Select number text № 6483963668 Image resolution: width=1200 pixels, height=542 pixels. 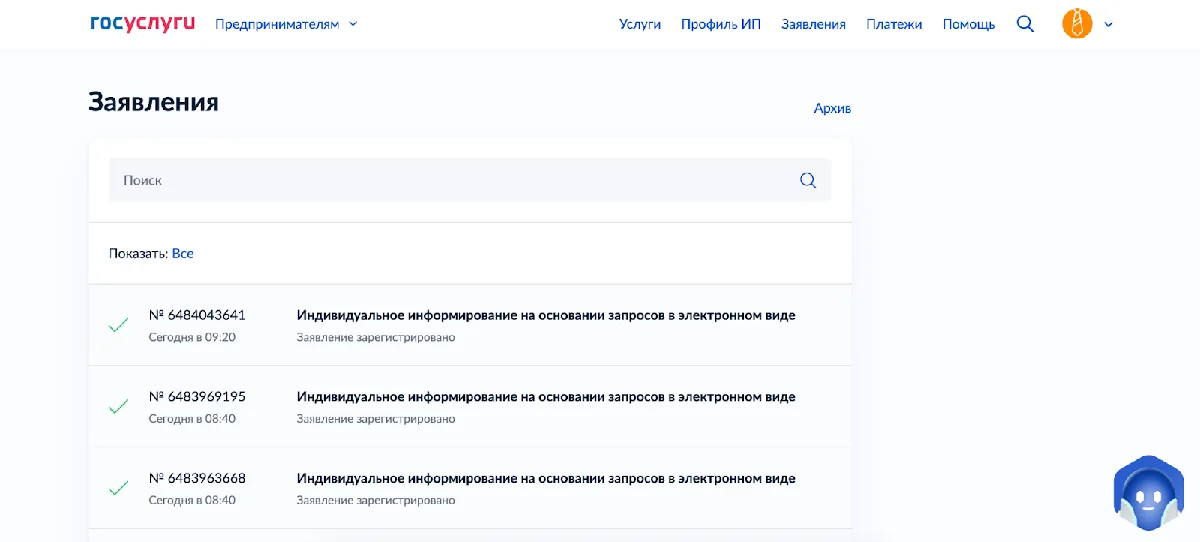pos(197,479)
